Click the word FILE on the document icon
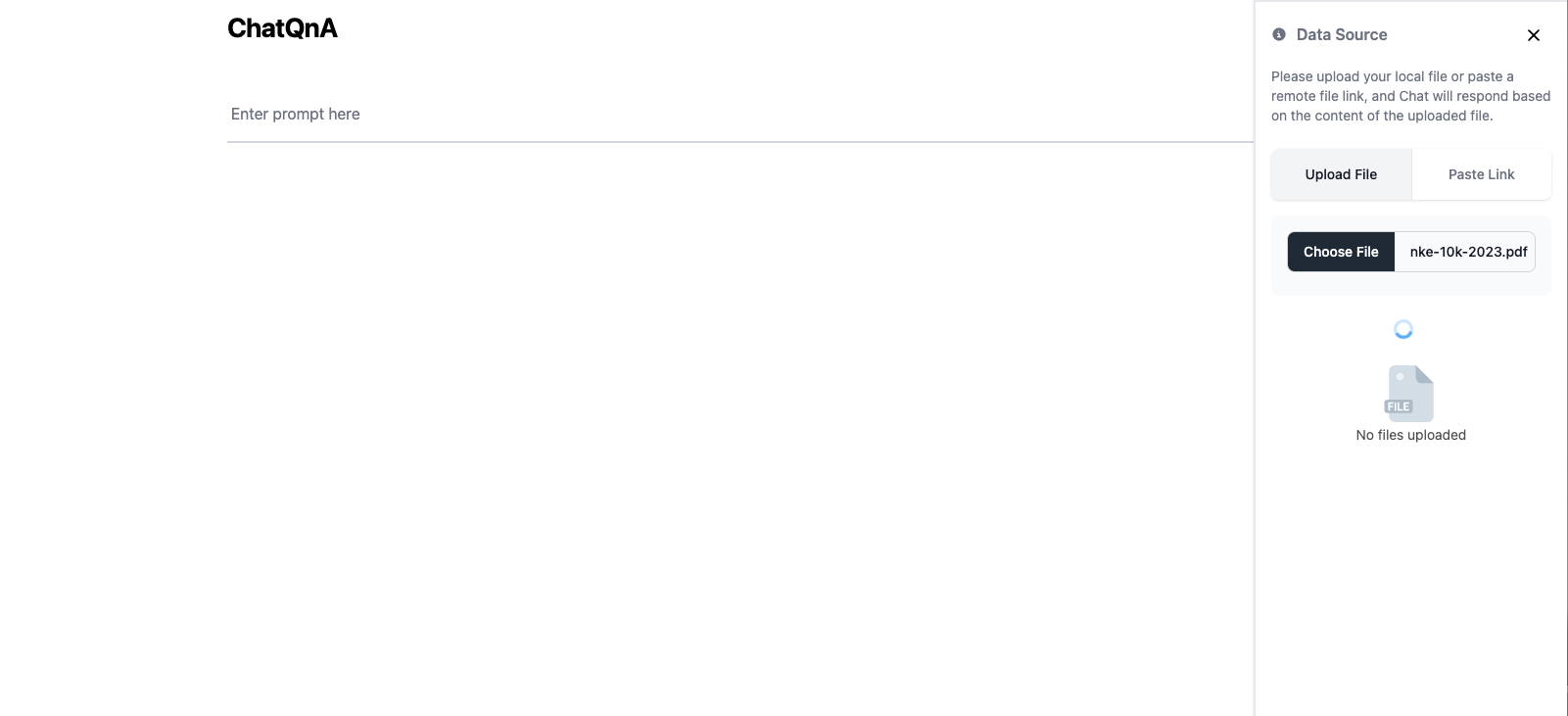 tap(1399, 406)
